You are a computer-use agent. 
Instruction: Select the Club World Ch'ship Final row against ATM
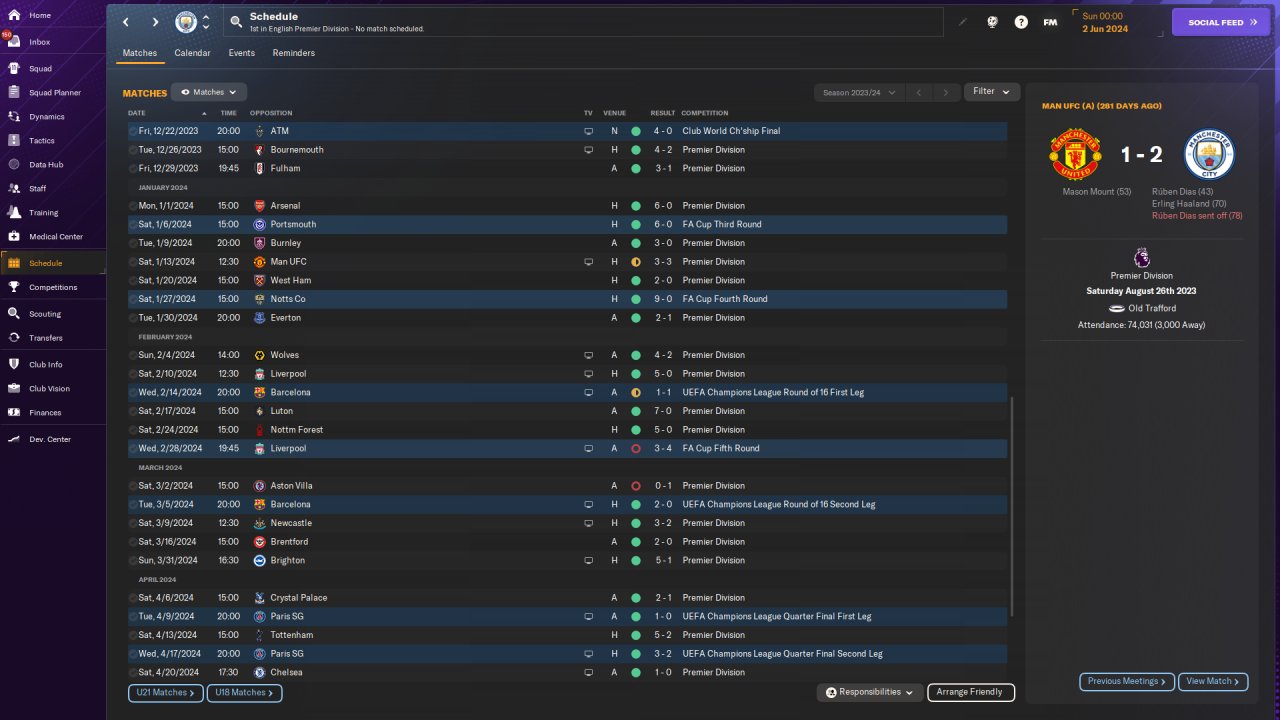click(567, 131)
